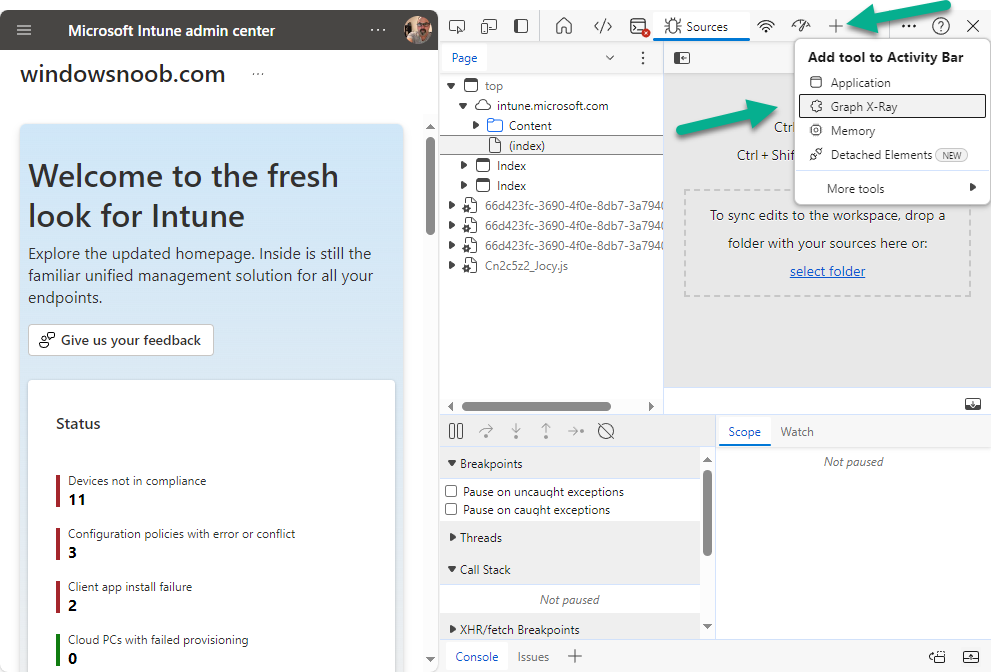Collapse the Call Stack section
This screenshot has width=991, height=672.
[452, 569]
